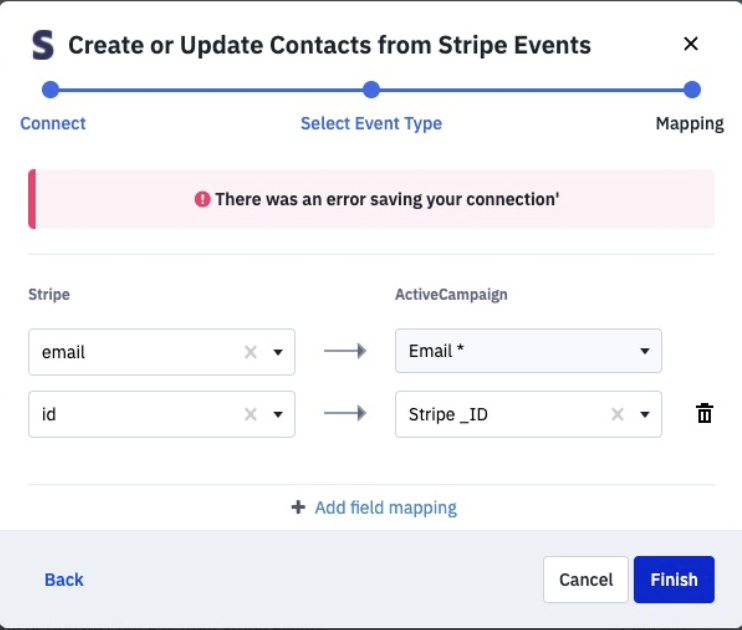Go to the Select Event Type step
This screenshot has height=630, width=742.
(x=371, y=123)
